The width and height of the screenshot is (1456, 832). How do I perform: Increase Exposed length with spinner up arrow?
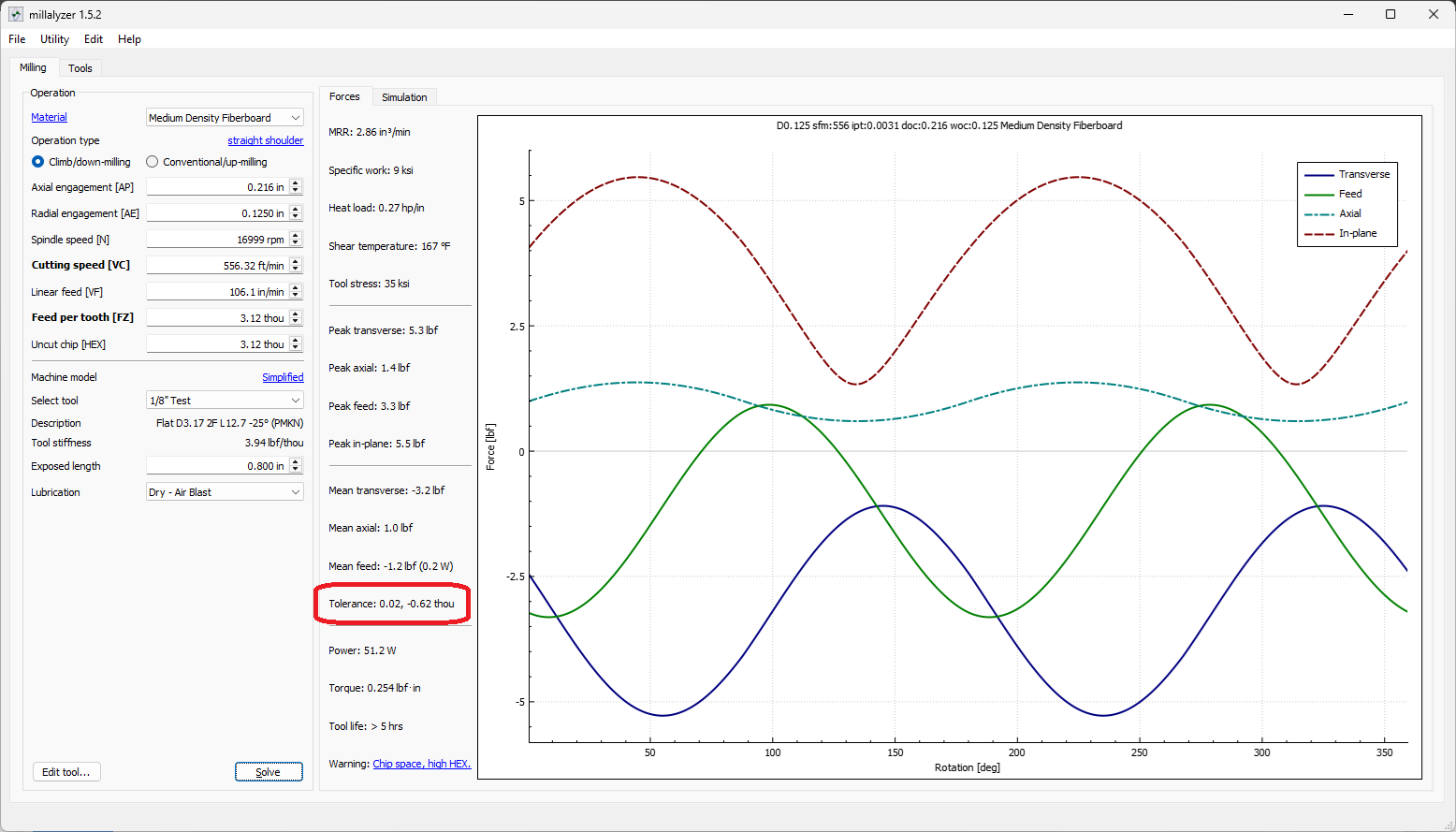pos(296,462)
